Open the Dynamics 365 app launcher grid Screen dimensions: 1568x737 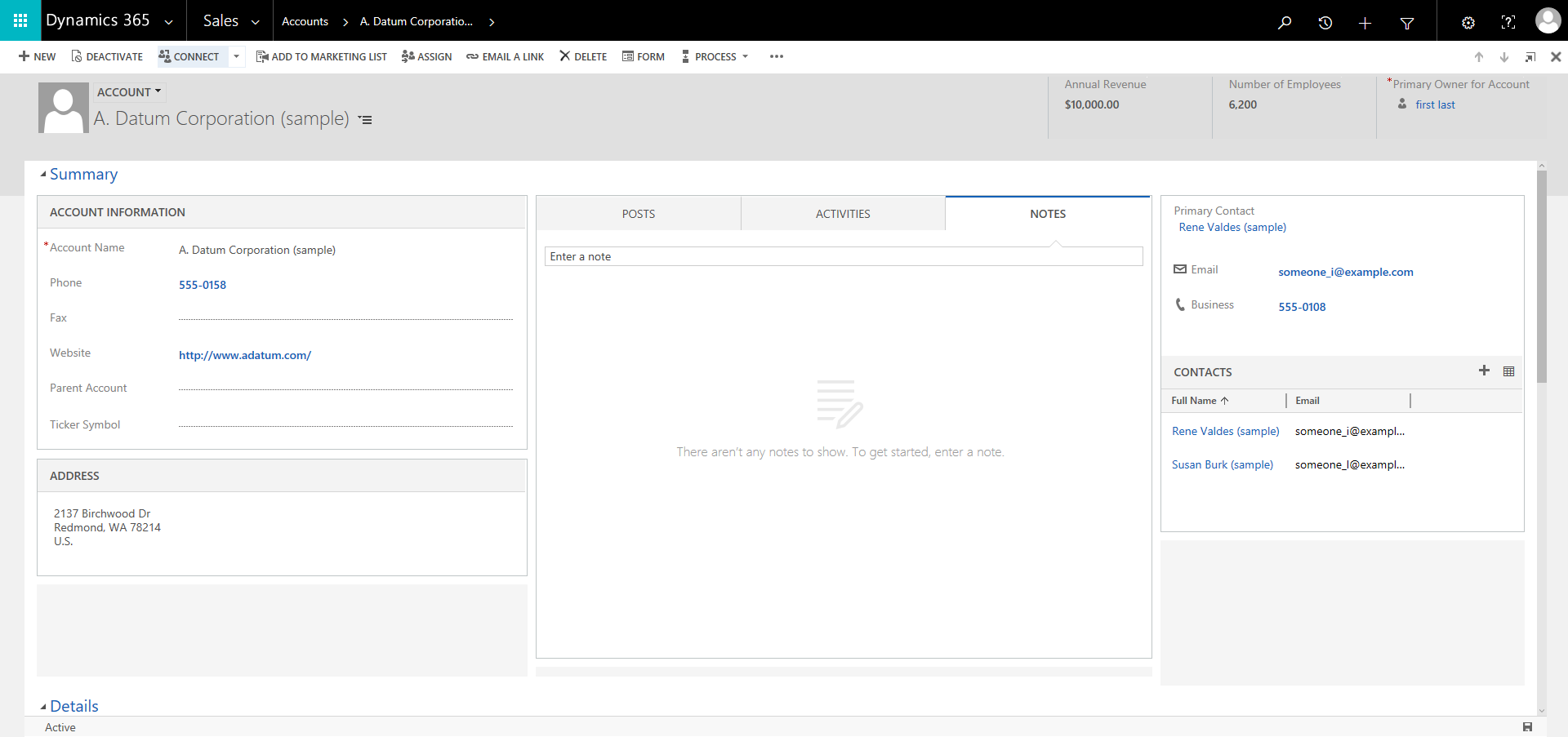20,20
